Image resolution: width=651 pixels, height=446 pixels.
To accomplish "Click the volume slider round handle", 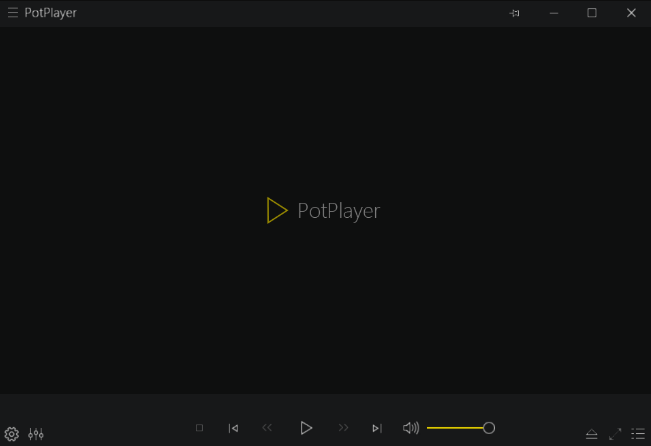I will coord(489,428).
